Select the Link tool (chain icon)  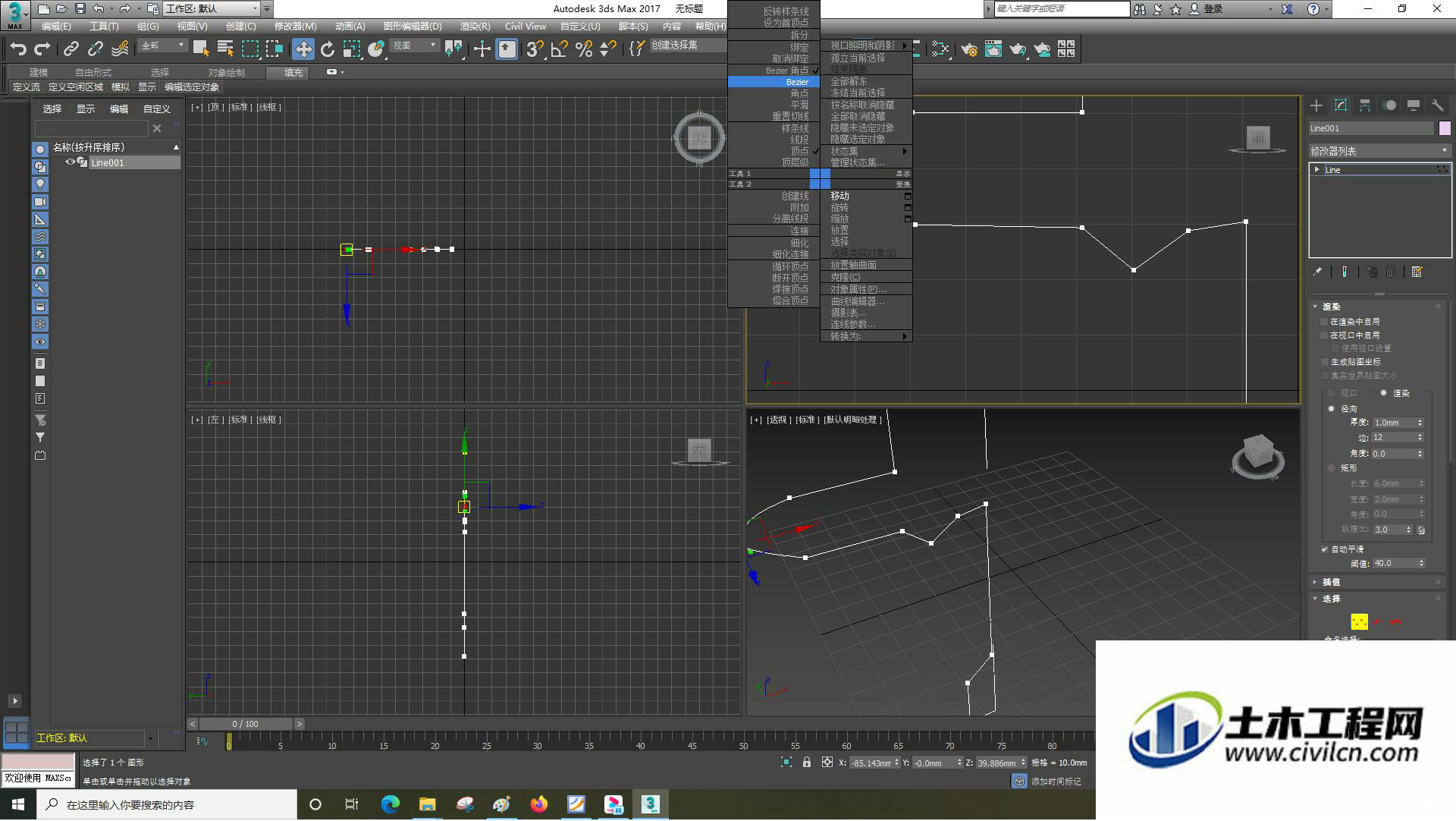pyautogui.click(x=71, y=49)
